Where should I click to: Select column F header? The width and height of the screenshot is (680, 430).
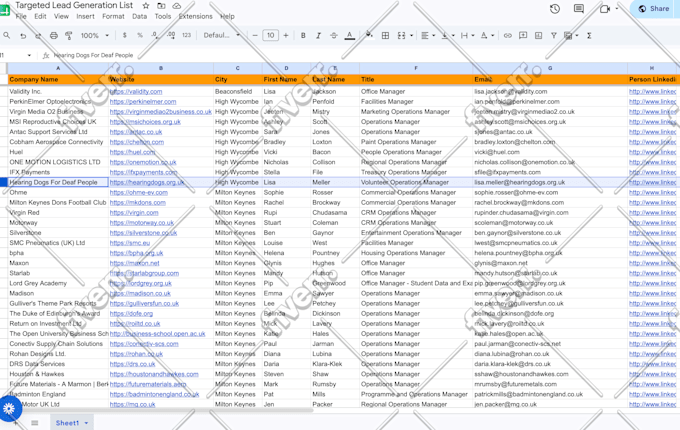[x=415, y=68]
